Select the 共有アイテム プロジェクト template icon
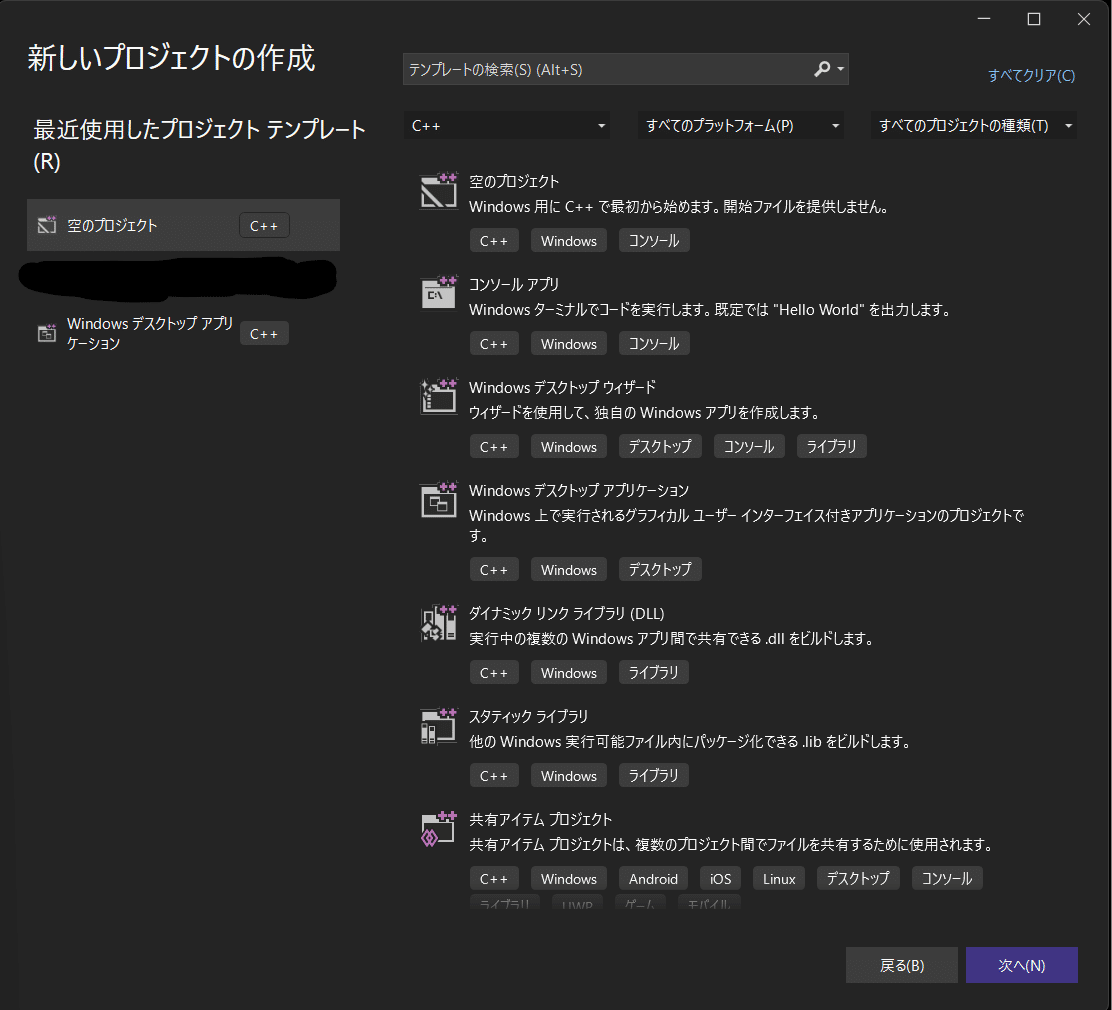This screenshot has height=1010, width=1112. (x=438, y=828)
